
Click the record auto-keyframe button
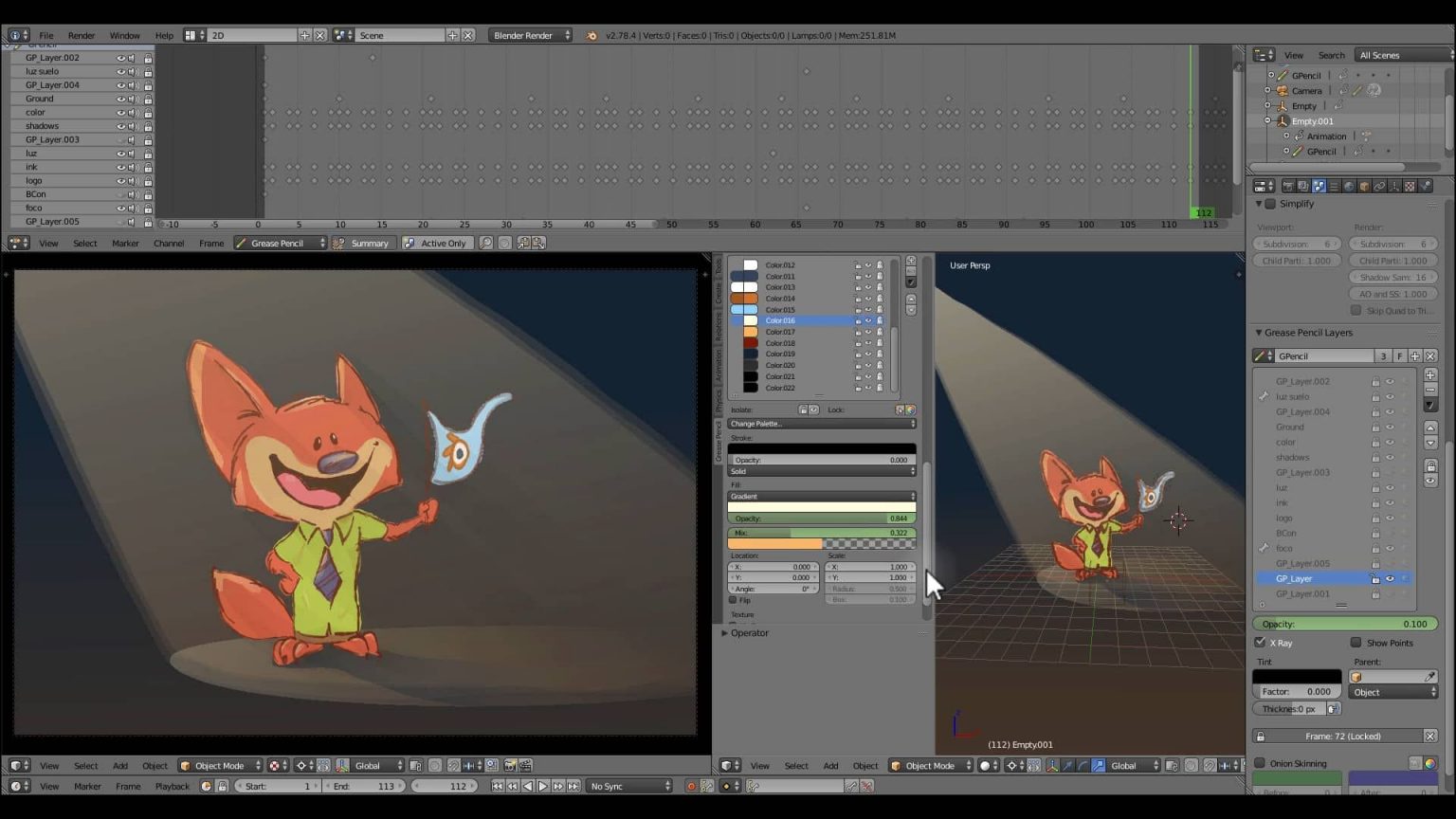coord(691,786)
